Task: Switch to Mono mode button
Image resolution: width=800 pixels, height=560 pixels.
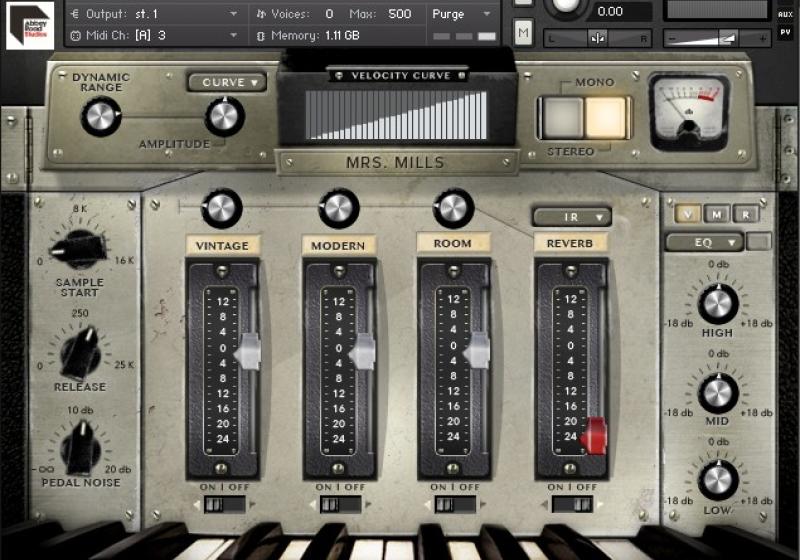Action: tap(563, 118)
